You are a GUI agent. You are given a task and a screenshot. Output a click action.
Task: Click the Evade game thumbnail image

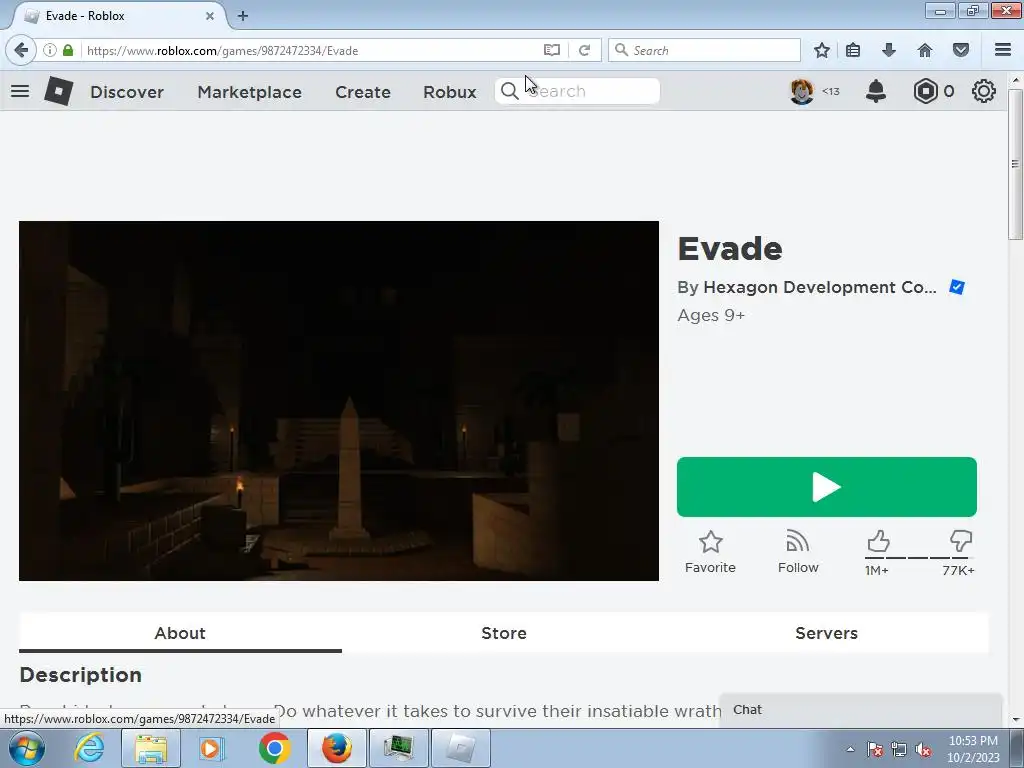tap(339, 401)
